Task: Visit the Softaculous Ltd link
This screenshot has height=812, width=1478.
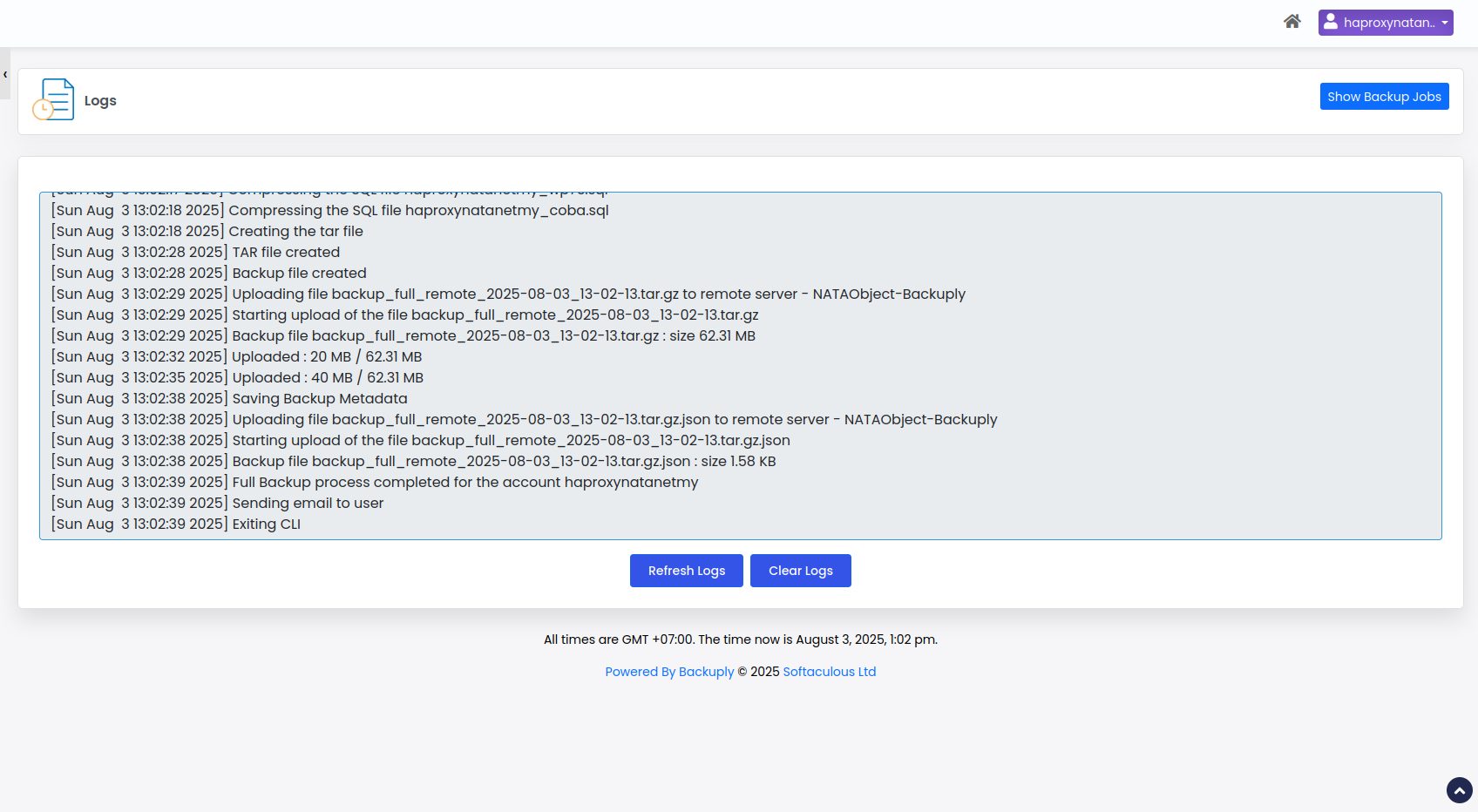Action: click(x=830, y=672)
